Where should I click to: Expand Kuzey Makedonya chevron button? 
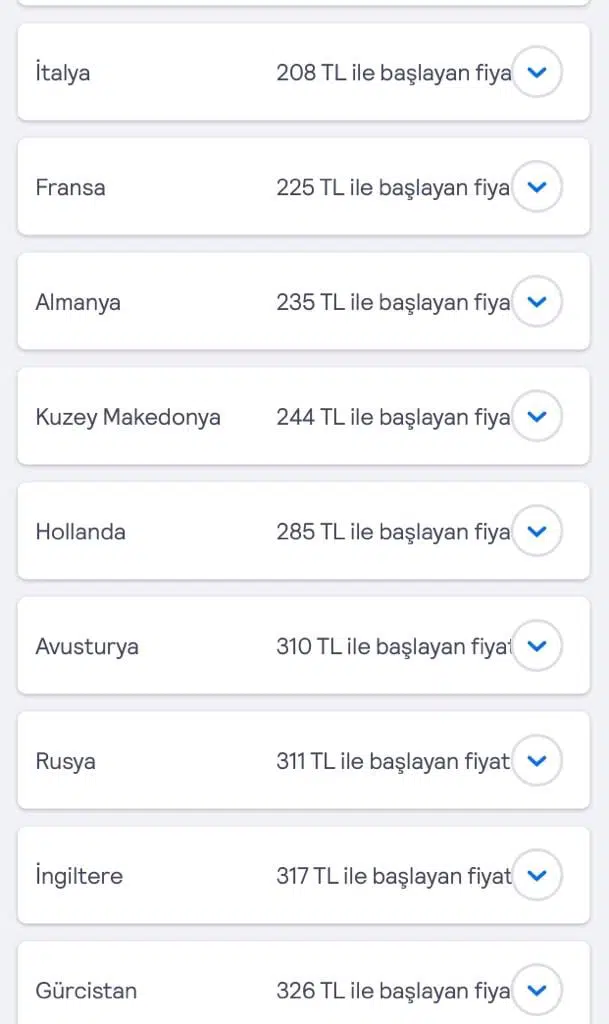[x=537, y=416]
